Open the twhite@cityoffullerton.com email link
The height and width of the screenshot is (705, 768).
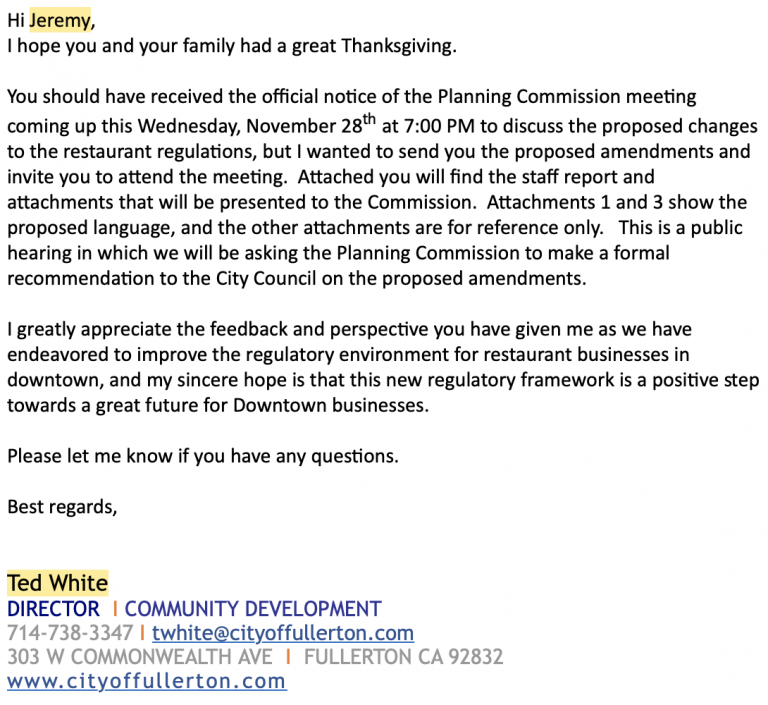point(283,633)
